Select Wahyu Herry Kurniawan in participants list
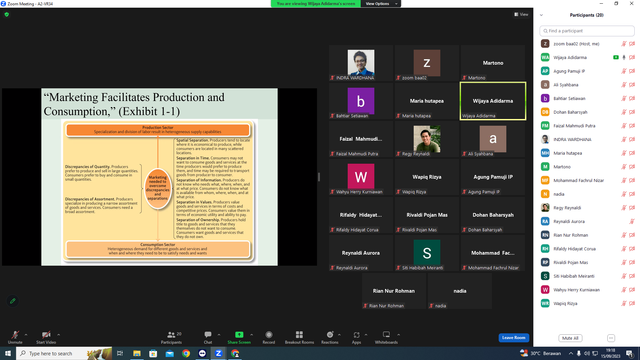This screenshot has width=640, height=360. click(x=587, y=290)
